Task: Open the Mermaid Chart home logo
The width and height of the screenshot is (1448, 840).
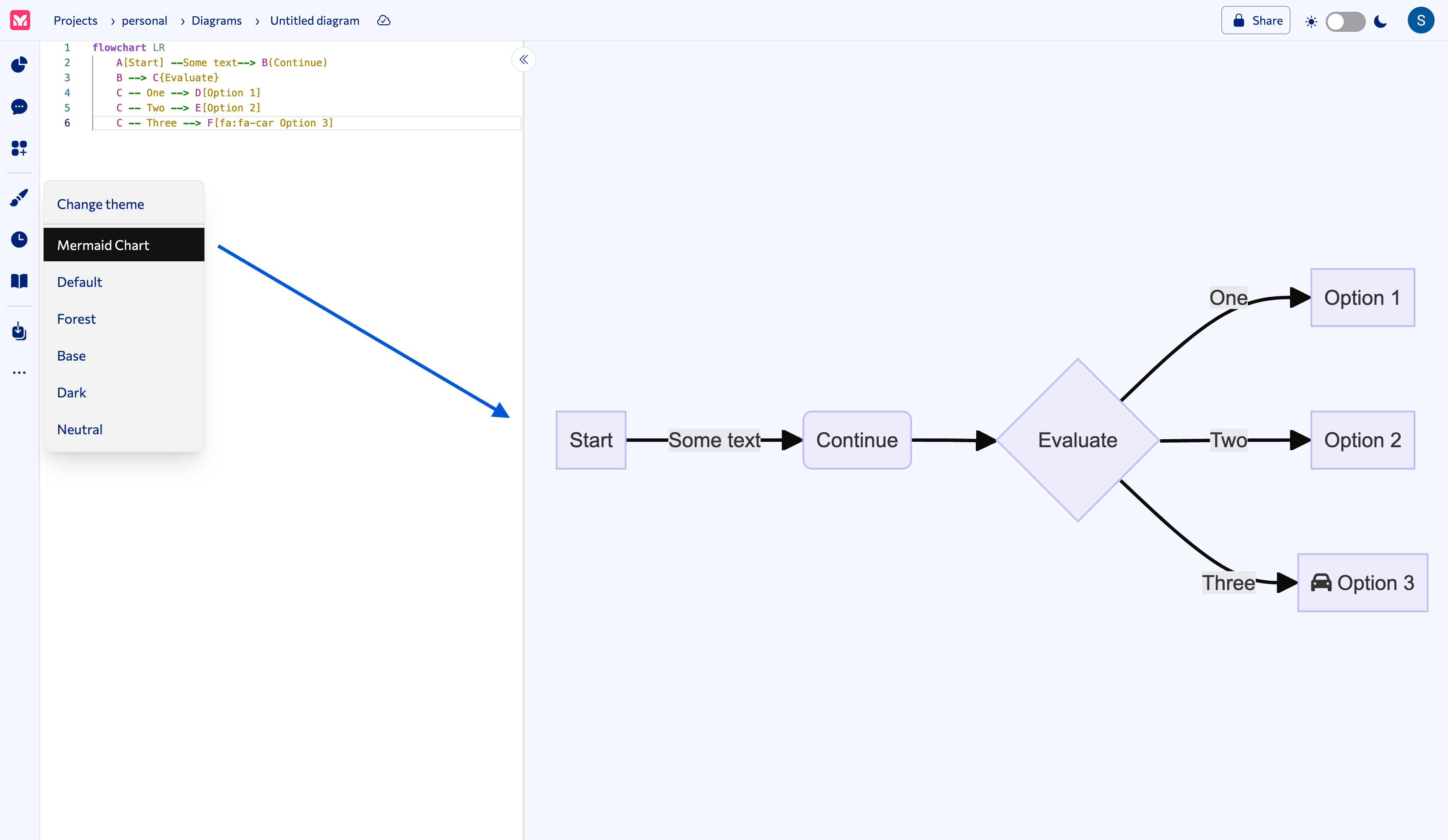Action: pyautogui.click(x=20, y=20)
